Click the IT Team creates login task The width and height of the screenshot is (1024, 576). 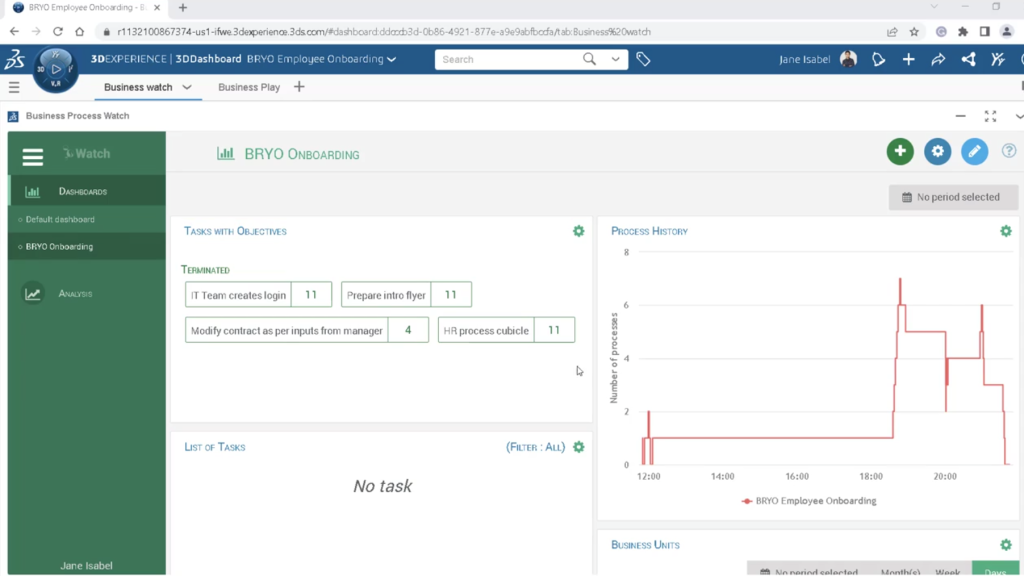click(x=258, y=295)
